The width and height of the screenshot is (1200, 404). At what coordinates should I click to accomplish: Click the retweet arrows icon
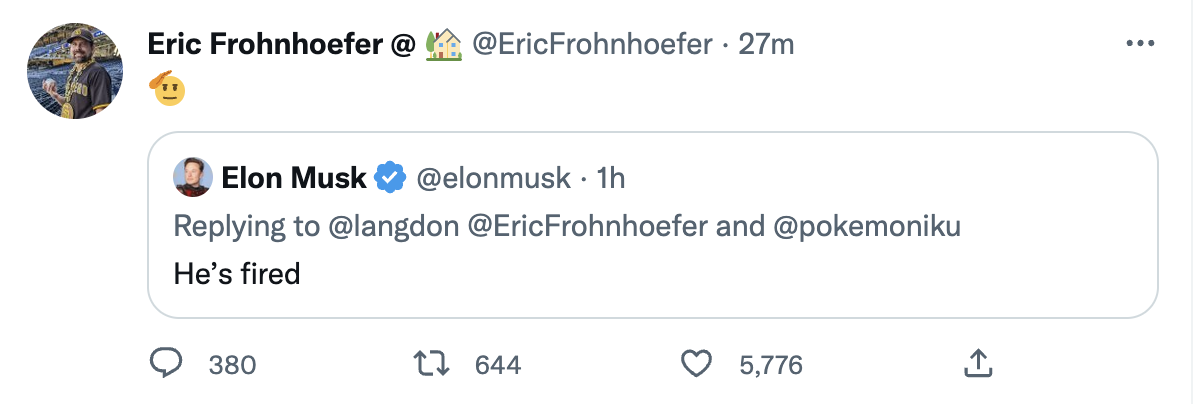432,364
